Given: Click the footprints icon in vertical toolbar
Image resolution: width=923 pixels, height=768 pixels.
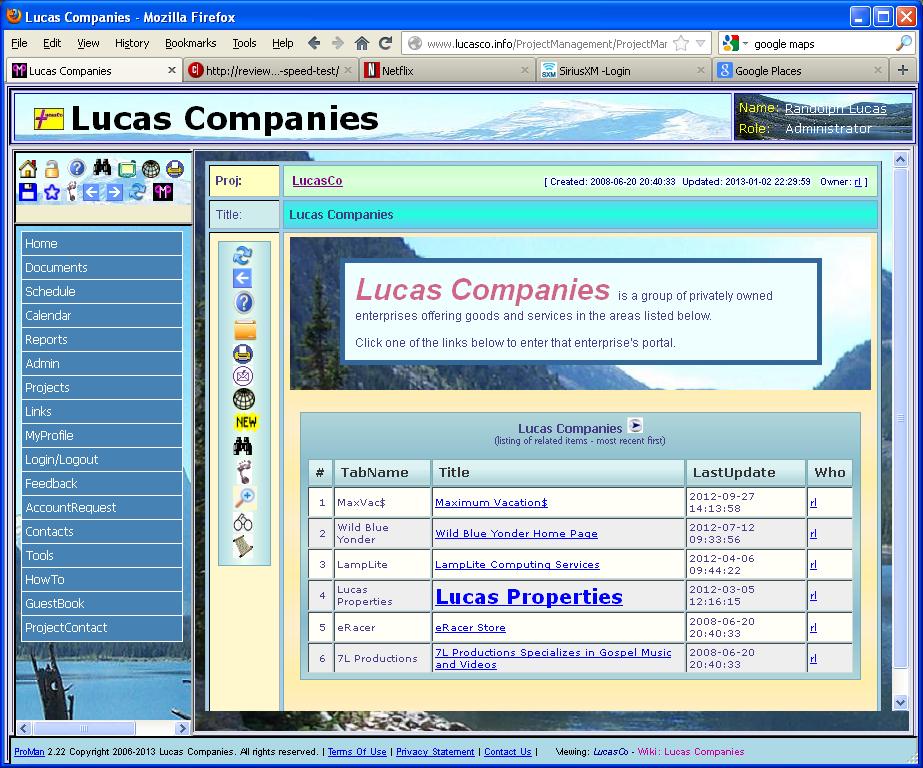Looking at the screenshot, I should pyautogui.click(x=243, y=472).
